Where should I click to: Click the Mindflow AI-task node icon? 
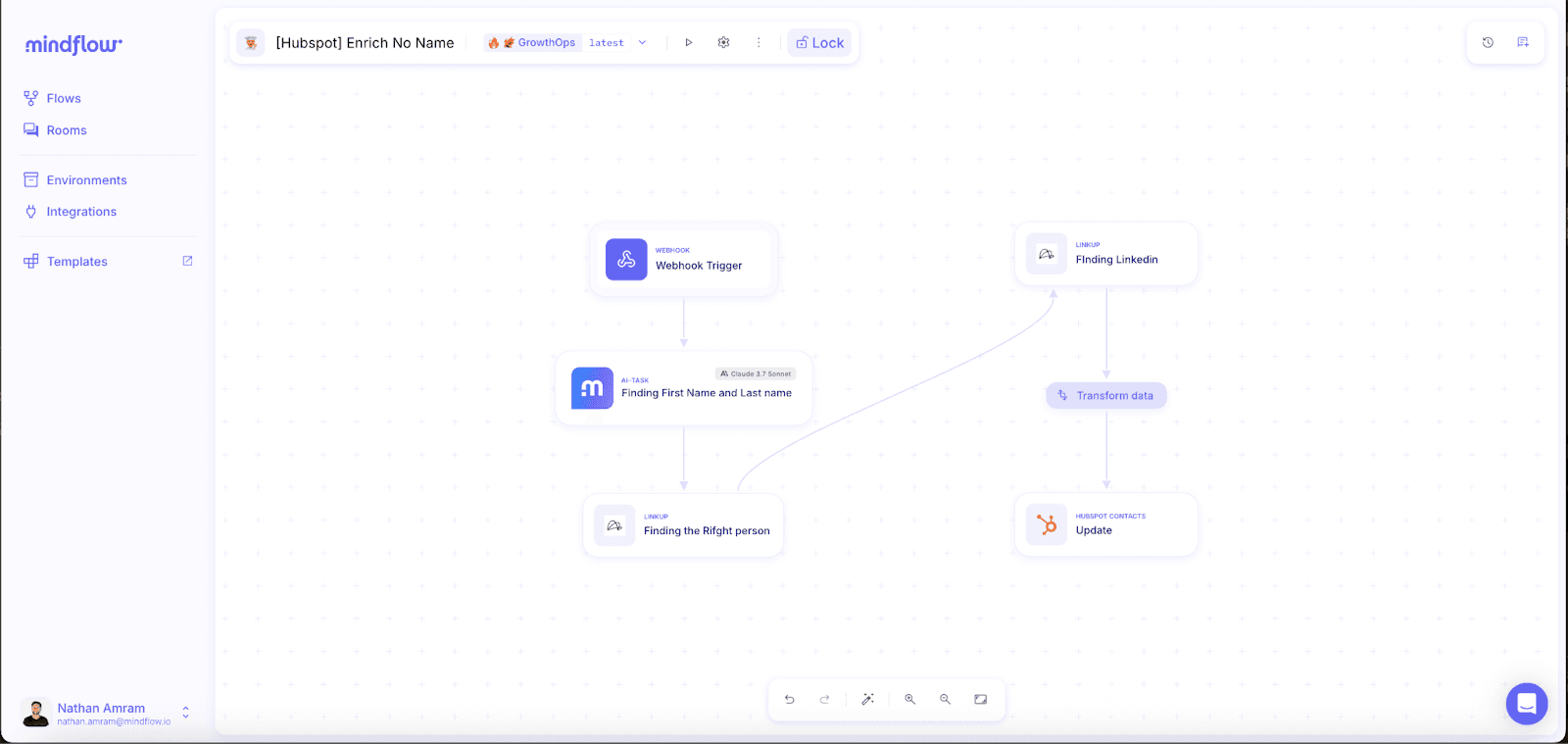click(x=592, y=388)
